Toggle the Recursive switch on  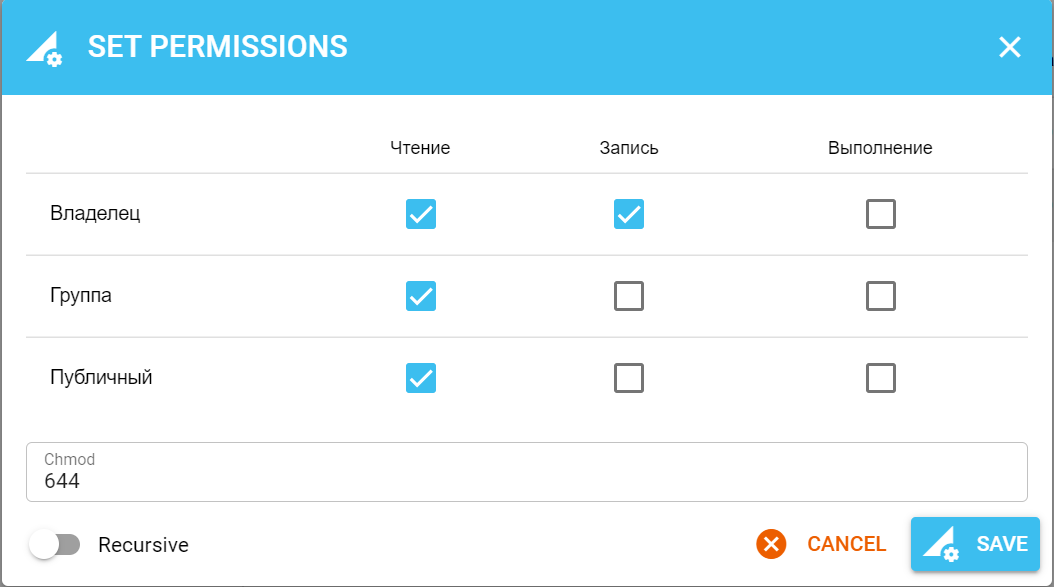coord(55,545)
